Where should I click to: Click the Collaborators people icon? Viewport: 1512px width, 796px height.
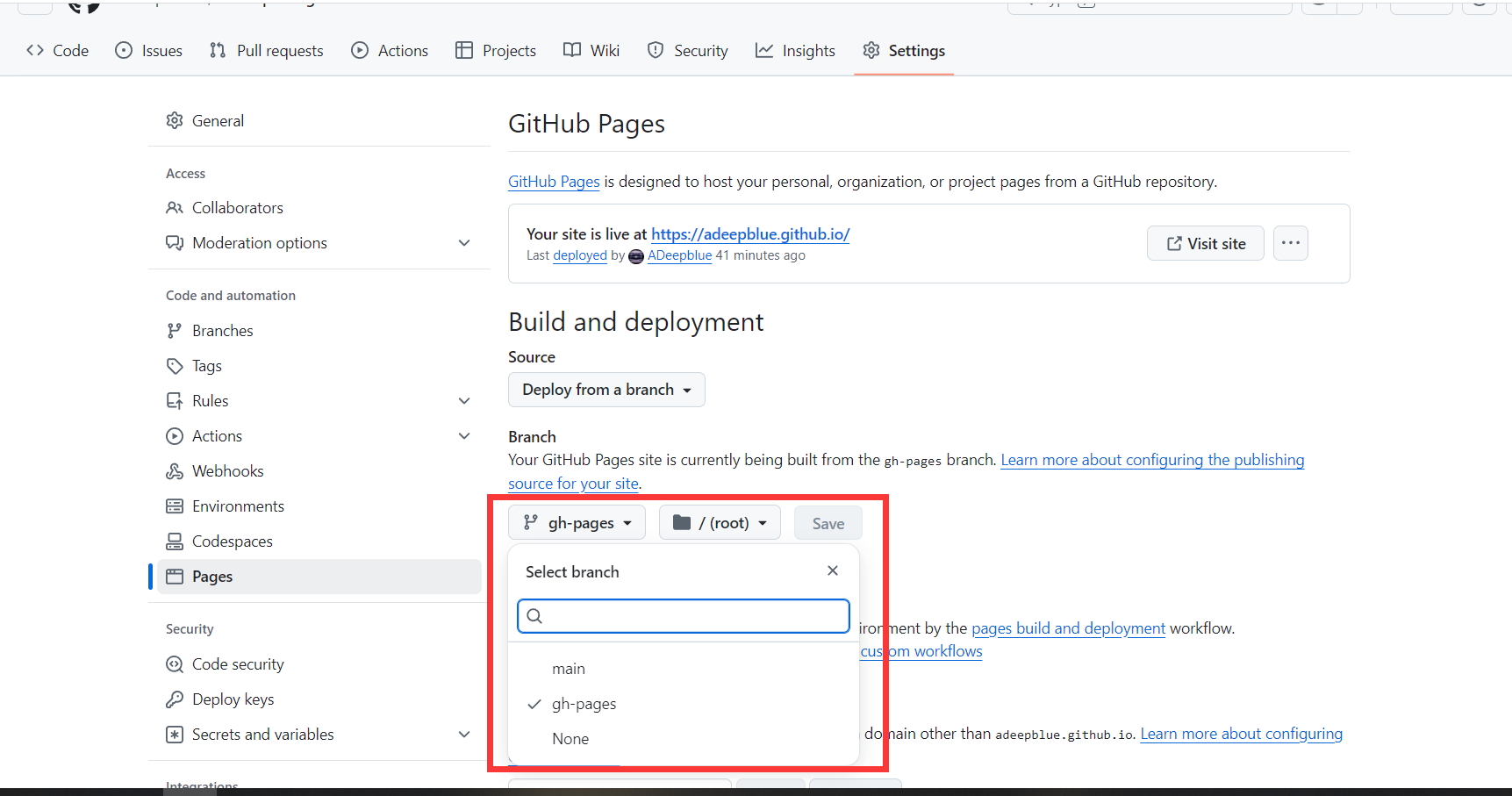coord(175,208)
